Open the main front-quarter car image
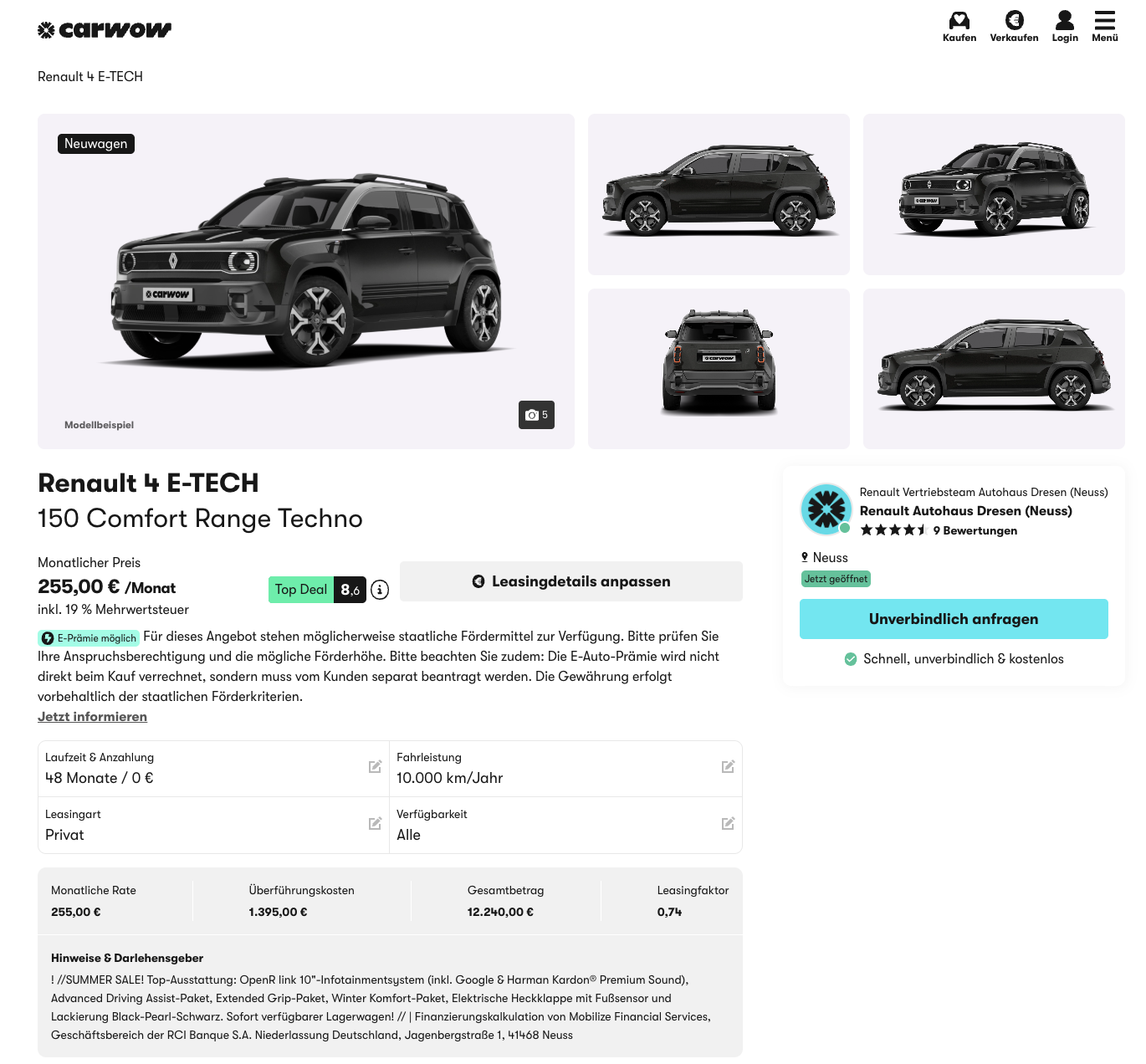Viewport: 1146px width, 1064px height. pos(306,281)
